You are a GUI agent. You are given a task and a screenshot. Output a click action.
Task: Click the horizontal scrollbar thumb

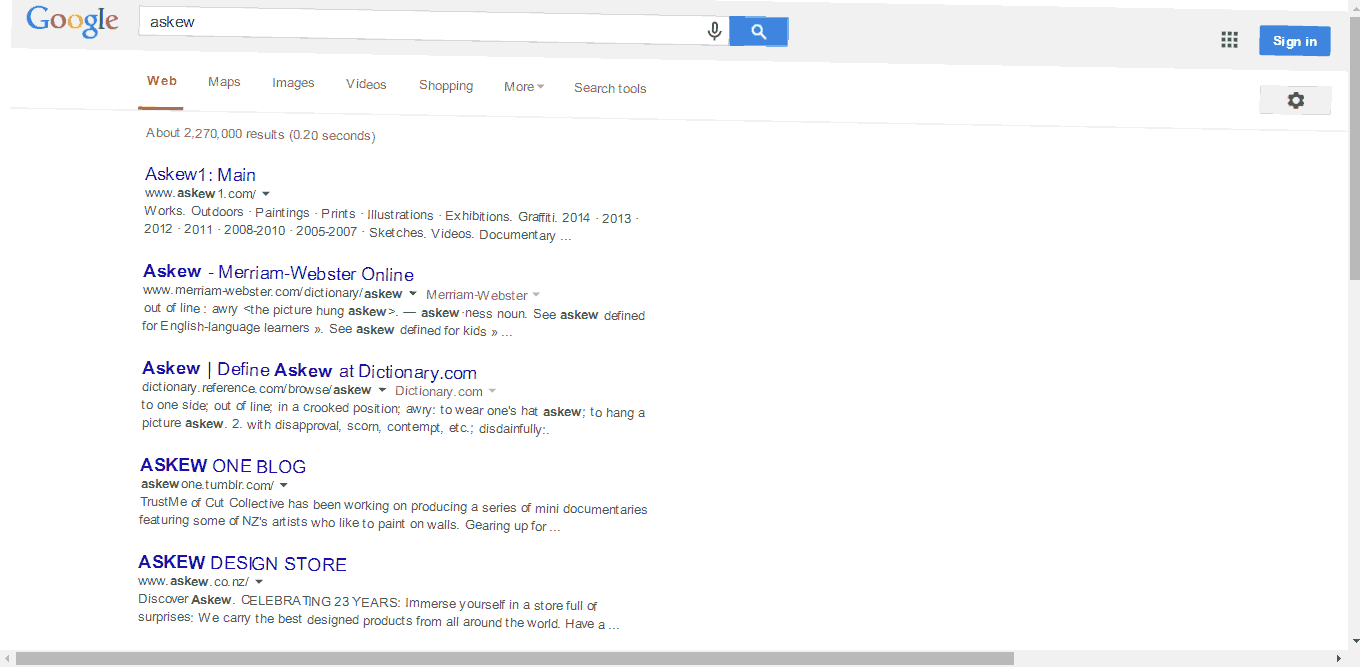pos(515,659)
